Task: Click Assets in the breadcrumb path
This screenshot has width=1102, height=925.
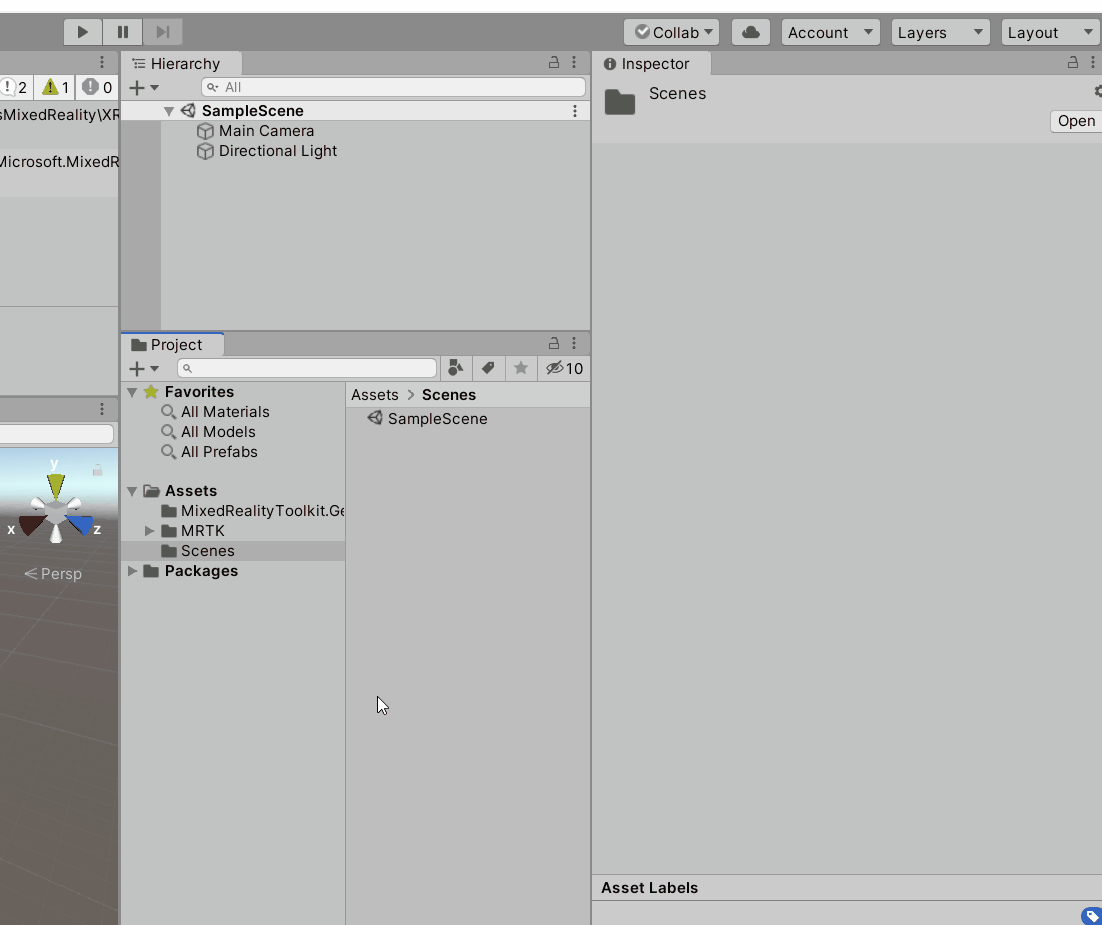Action: point(375,395)
